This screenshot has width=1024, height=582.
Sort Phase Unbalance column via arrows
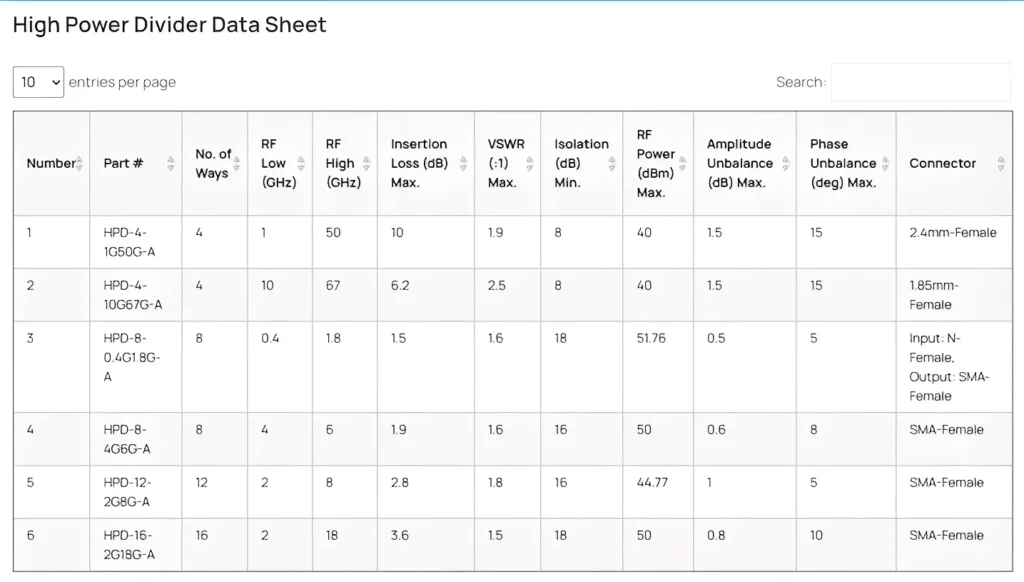(x=886, y=163)
